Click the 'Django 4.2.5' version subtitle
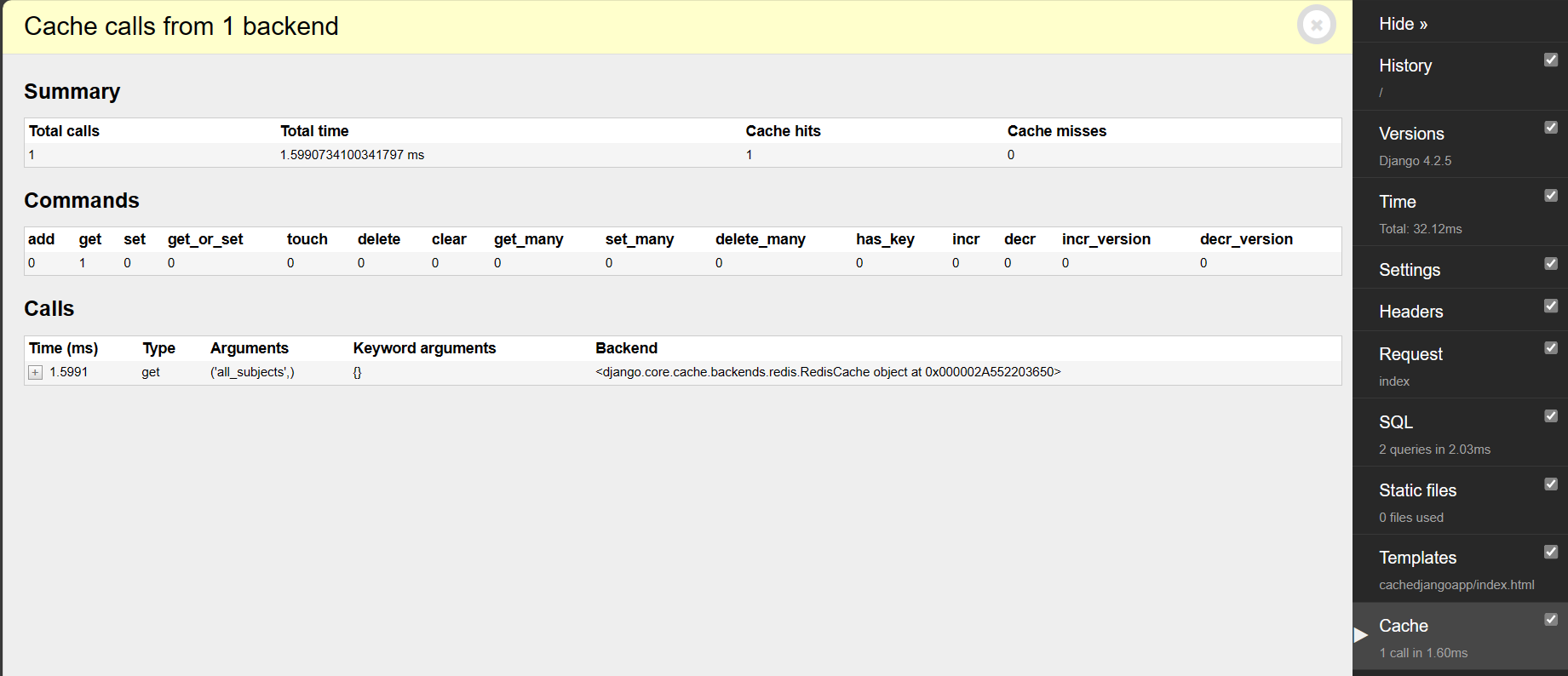1568x676 pixels. (x=1415, y=161)
